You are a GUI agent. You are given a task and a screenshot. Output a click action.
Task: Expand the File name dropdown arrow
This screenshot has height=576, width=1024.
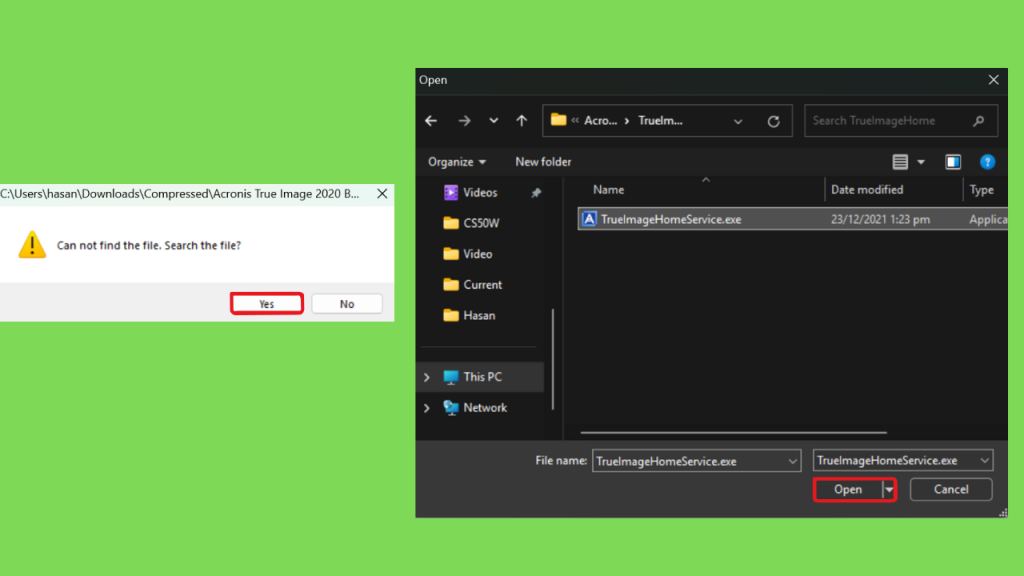792,461
